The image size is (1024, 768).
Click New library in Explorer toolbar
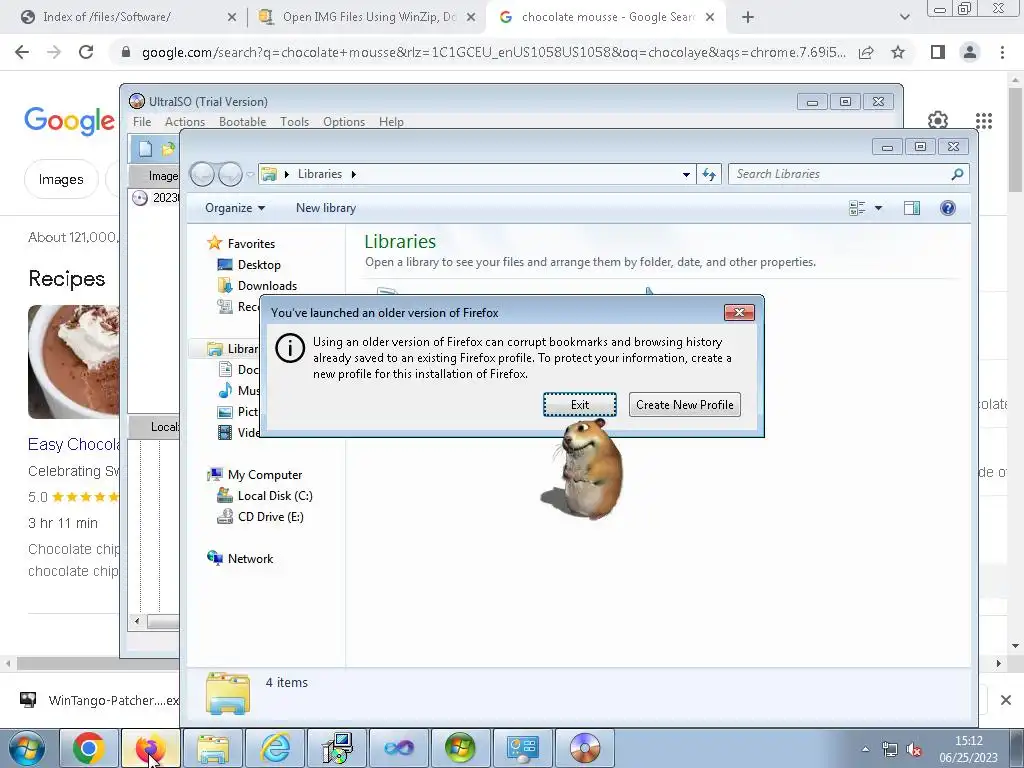326,208
